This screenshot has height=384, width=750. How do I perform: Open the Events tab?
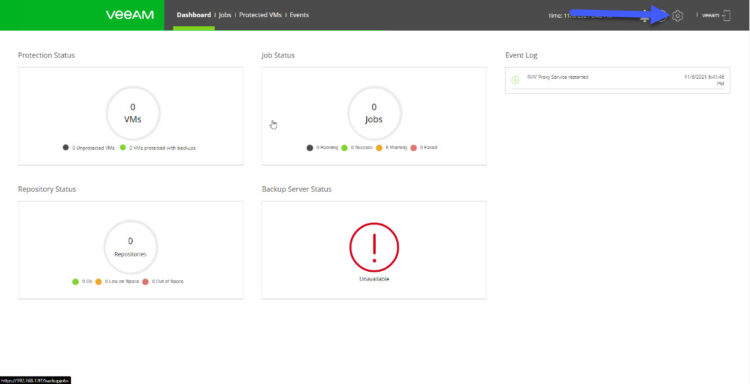pos(299,15)
